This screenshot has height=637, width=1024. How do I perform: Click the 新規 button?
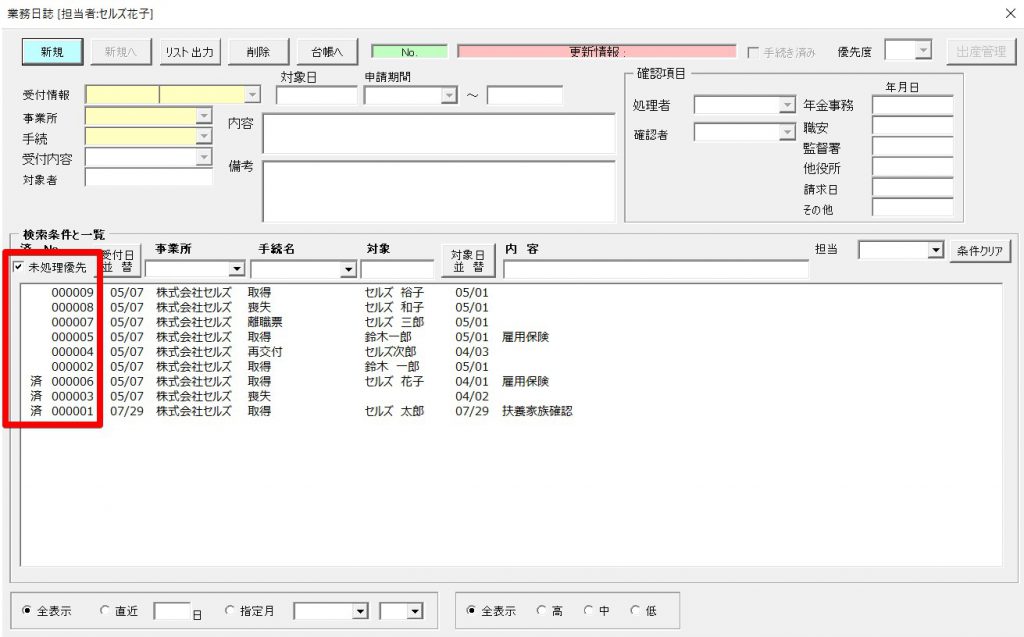click(52, 52)
